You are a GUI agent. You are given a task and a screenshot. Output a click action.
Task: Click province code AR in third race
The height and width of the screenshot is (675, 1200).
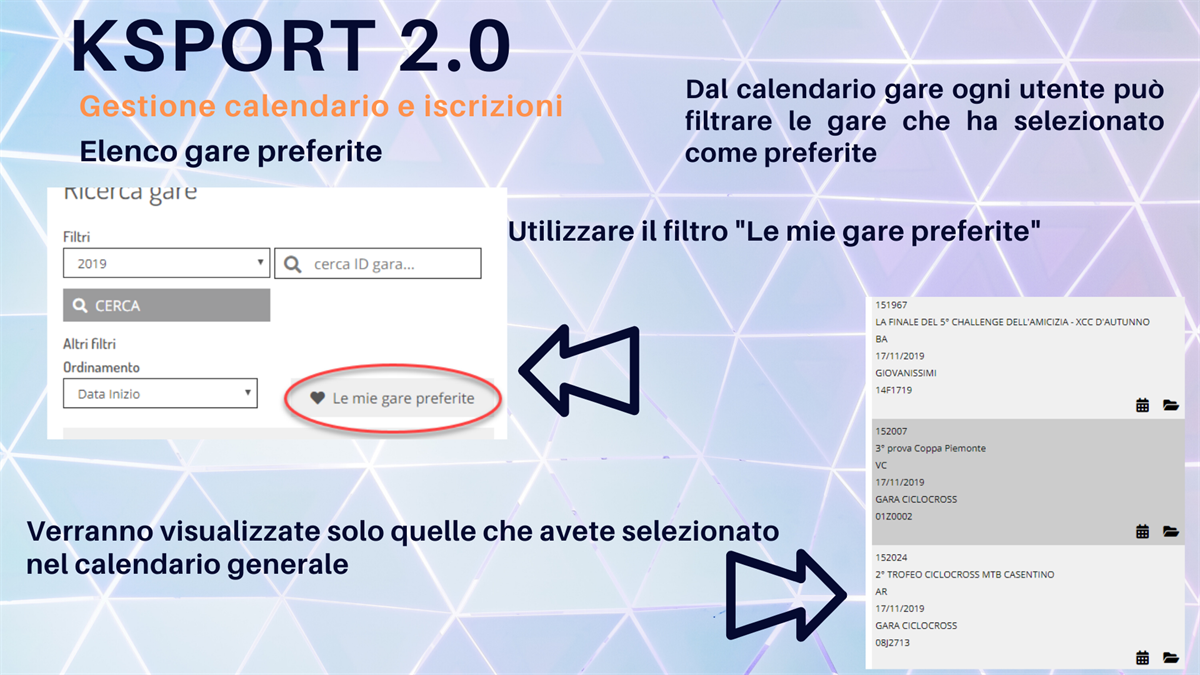(x=881, y=592)
